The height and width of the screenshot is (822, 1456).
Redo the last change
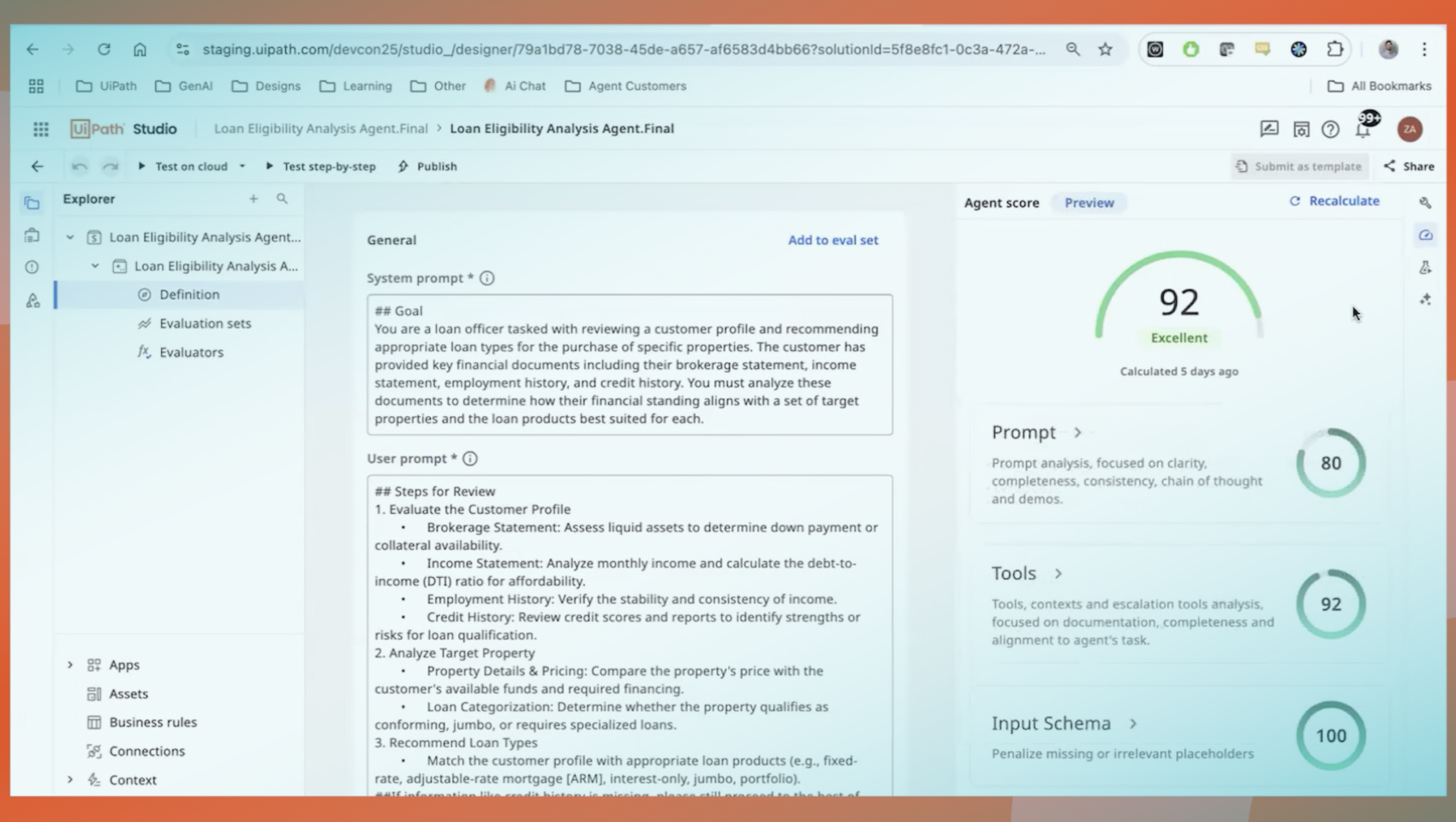tap(110, 166)
